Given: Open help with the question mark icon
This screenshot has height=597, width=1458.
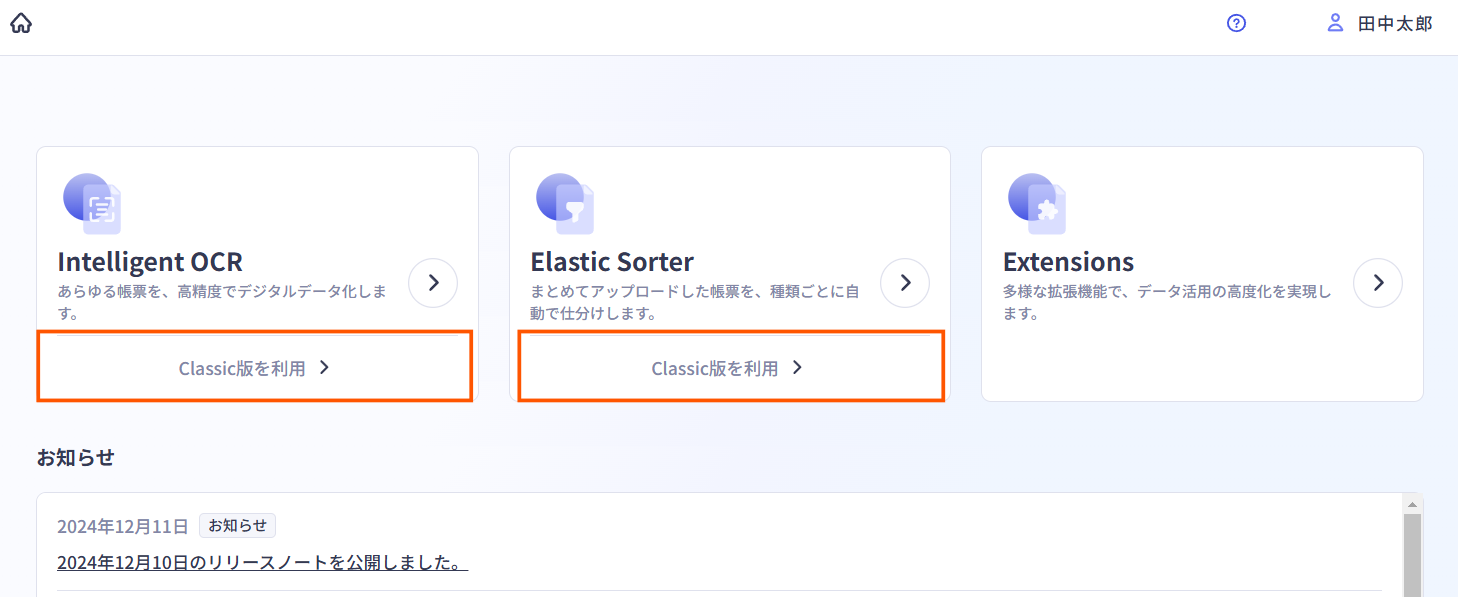Looking at the screenshot, I should [x=1236, y=23].
